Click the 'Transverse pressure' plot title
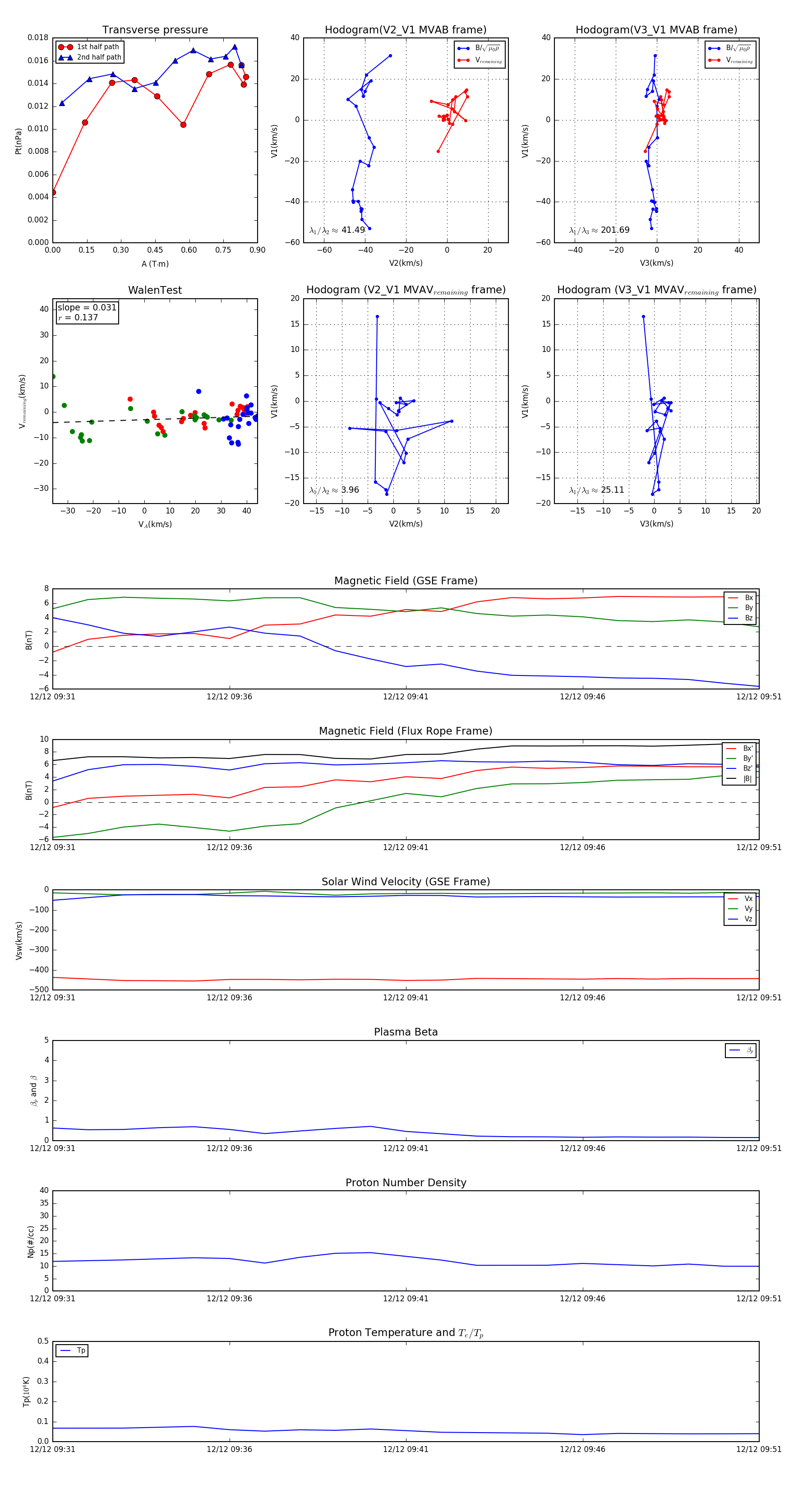 coord(155,30)
